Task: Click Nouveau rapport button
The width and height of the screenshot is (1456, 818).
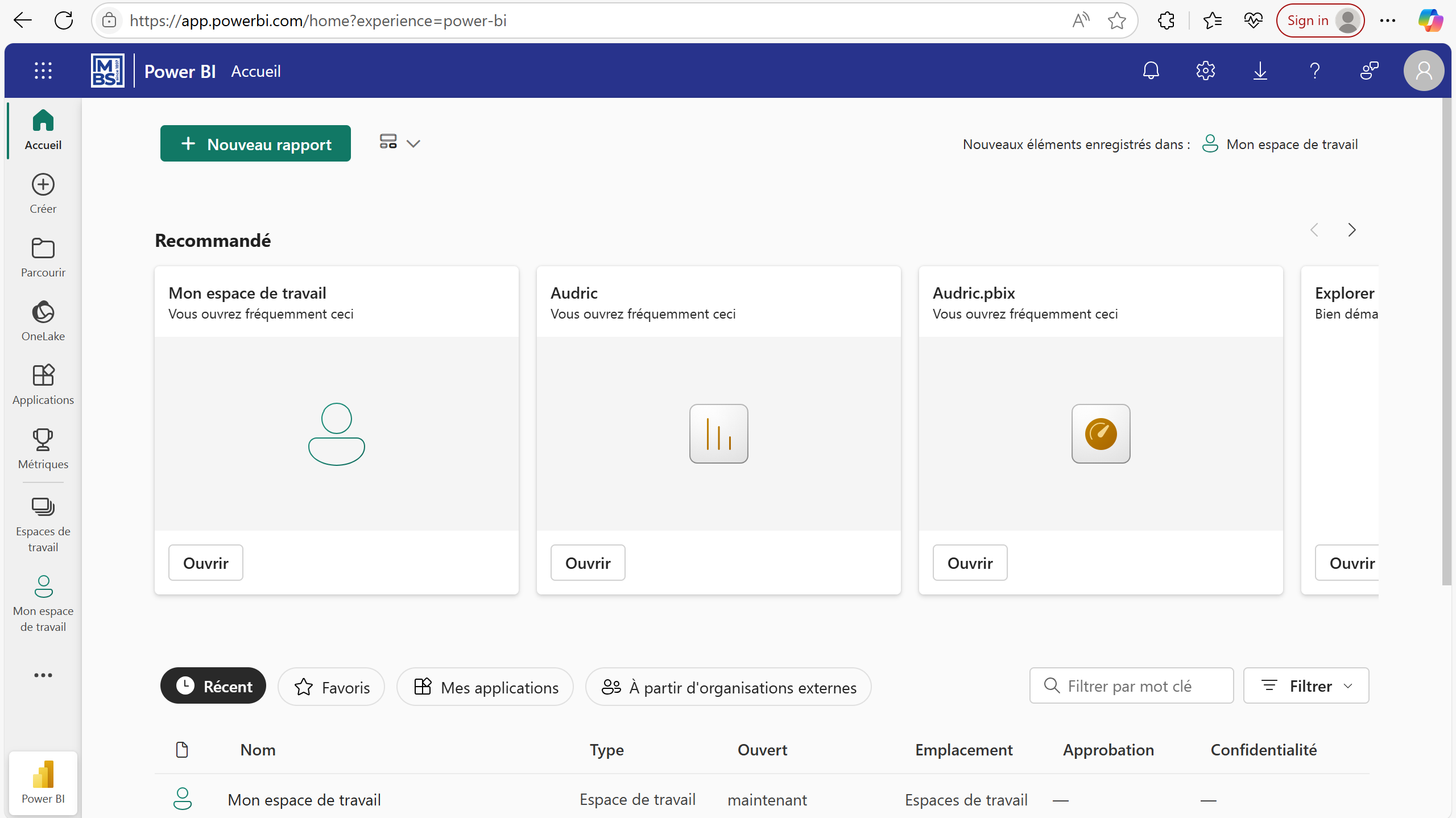Action: (255, 143)
